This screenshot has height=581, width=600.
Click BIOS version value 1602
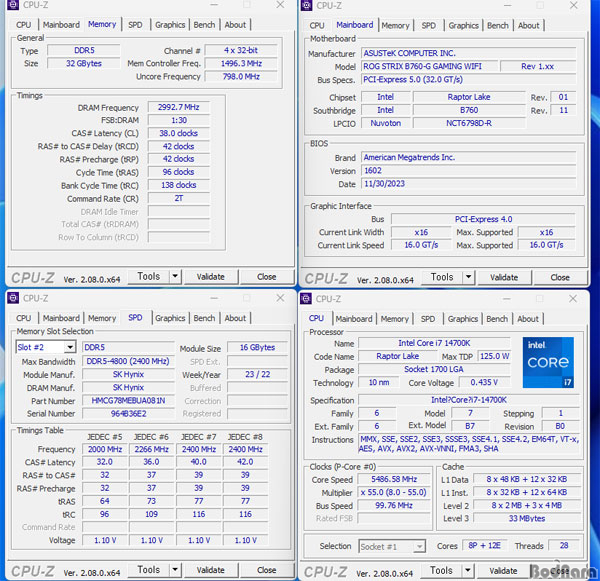tap(469, 170)
